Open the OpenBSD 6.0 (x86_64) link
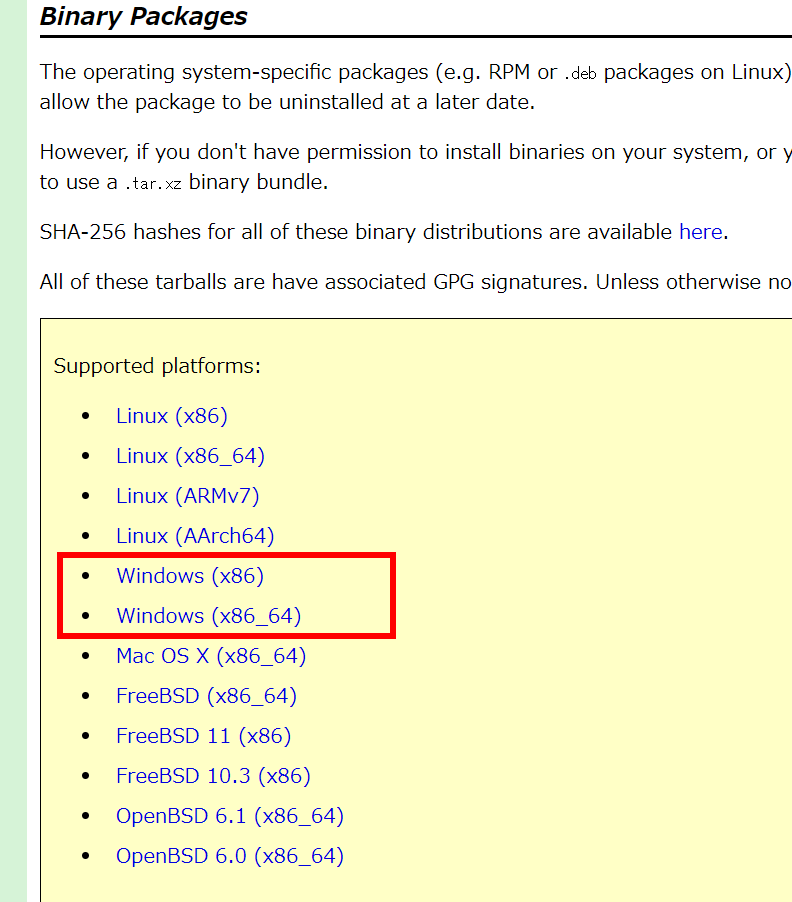The image size is (792, 902). [230, 856]
